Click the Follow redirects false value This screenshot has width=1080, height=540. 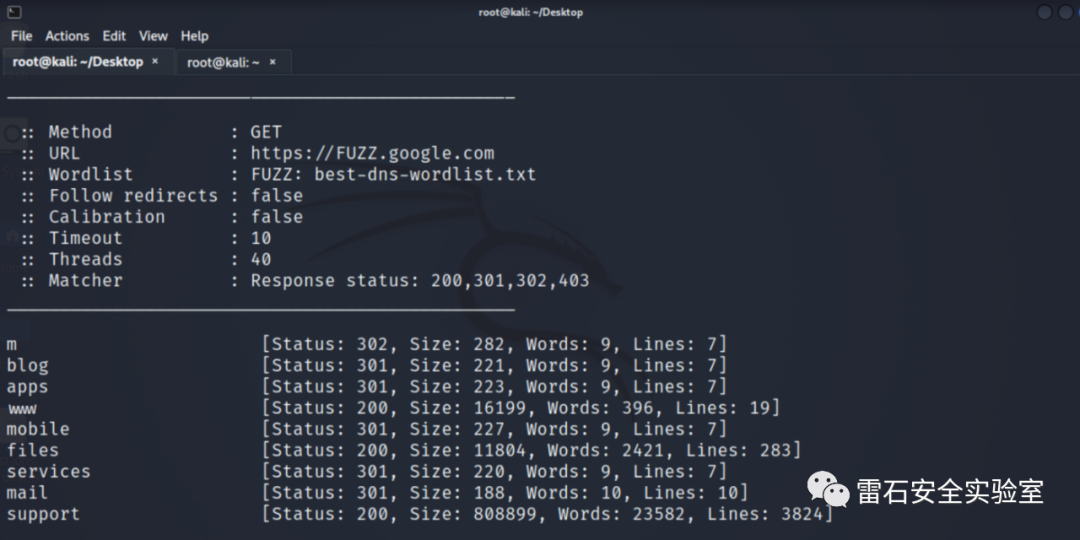[277, 196]
